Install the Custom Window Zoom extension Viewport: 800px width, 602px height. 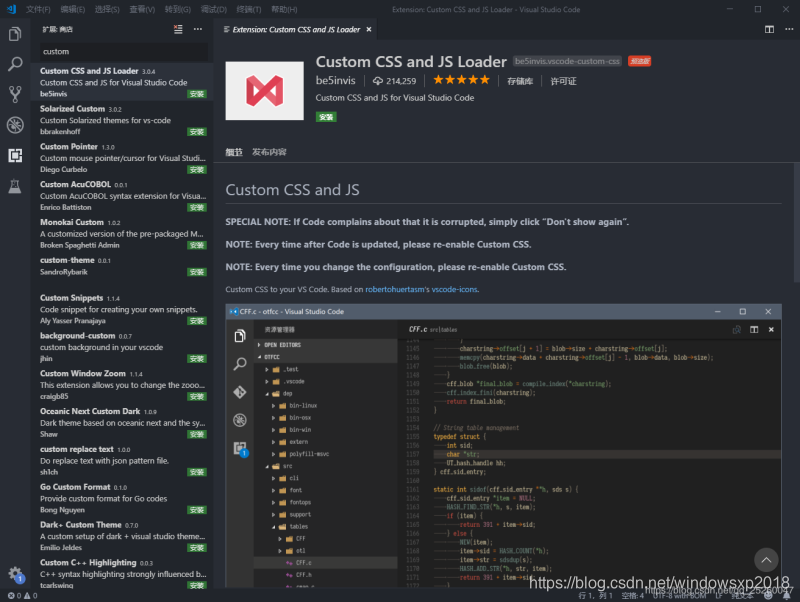(196, 396)
